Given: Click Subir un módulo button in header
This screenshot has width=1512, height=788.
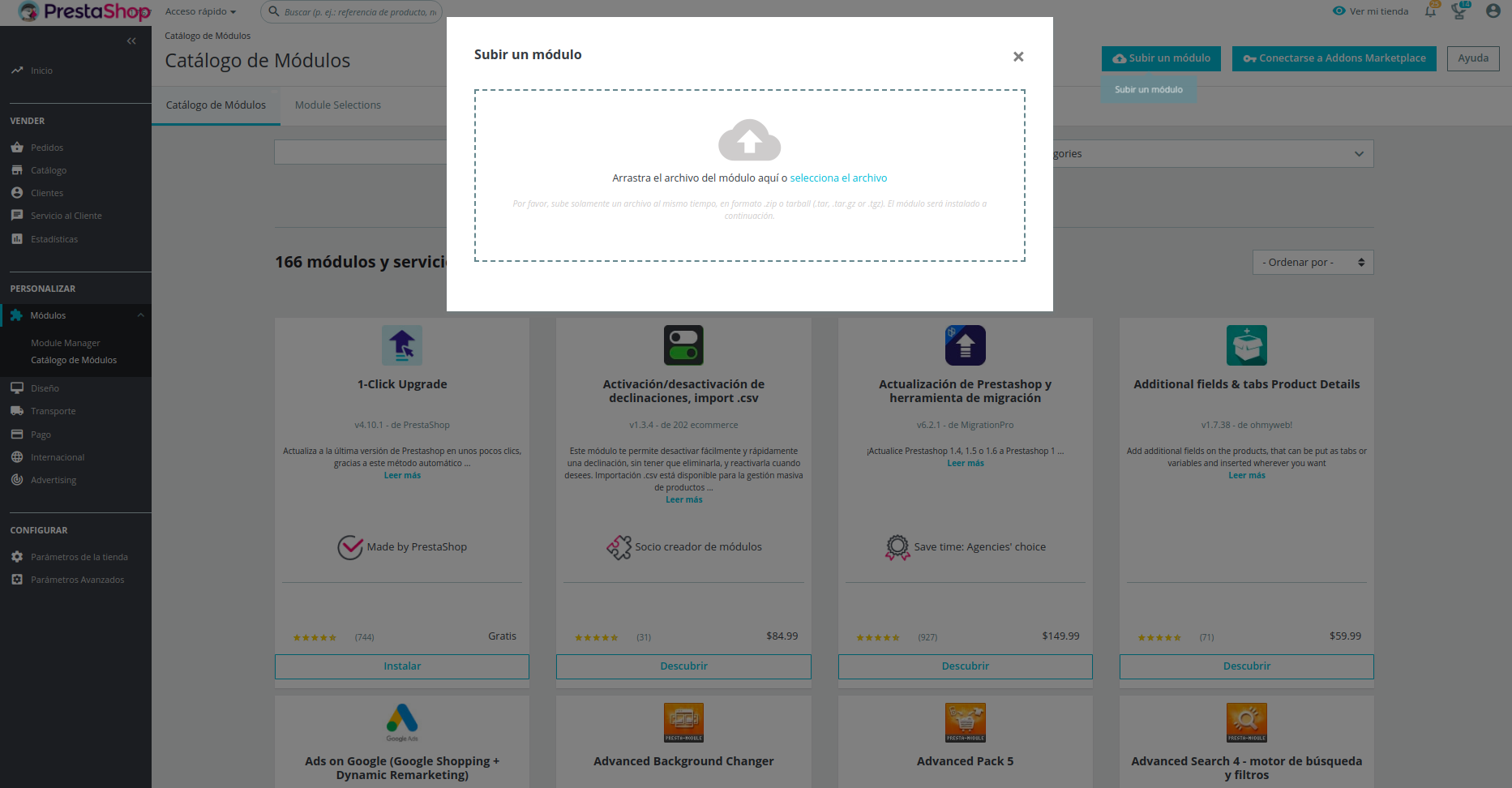Looking at the screenshot, I should [x=1161, y=58].
